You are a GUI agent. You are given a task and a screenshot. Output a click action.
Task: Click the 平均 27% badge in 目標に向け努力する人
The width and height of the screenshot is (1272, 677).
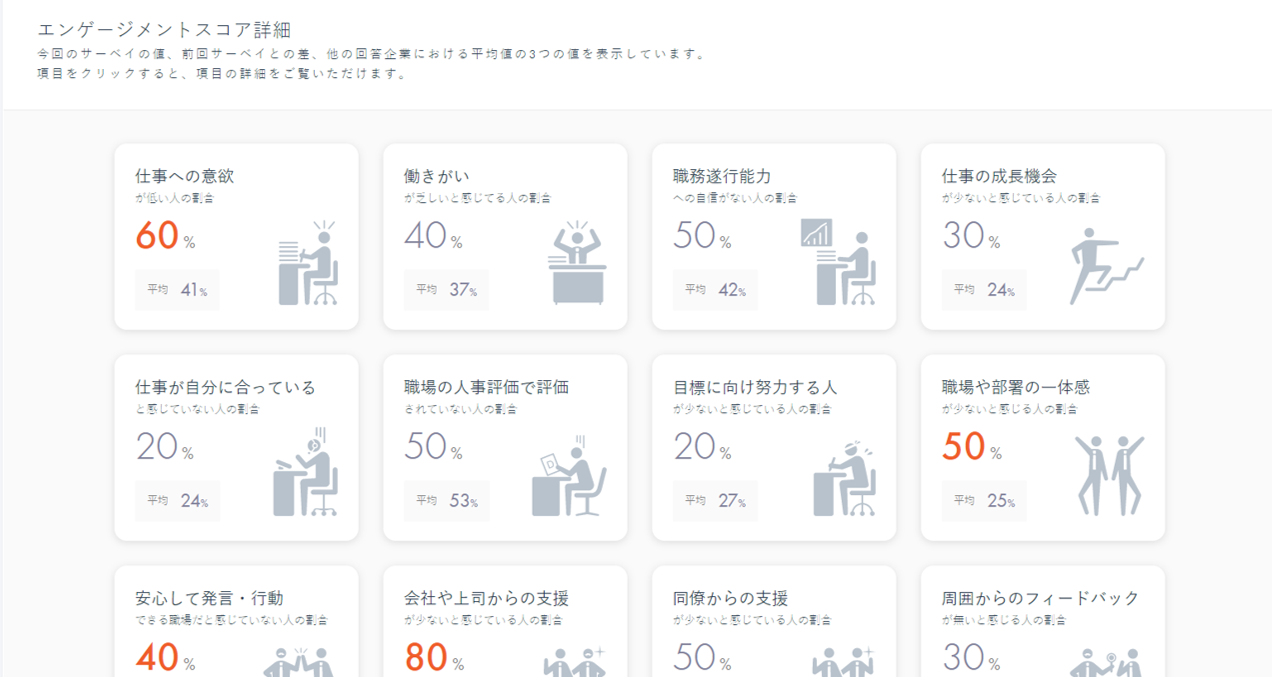(x=715, y=501)
